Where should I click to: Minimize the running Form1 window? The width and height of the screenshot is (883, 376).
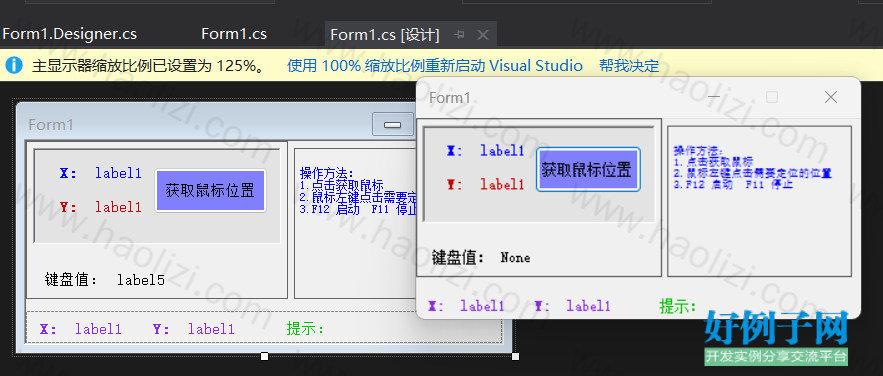(x=714, y=97)
